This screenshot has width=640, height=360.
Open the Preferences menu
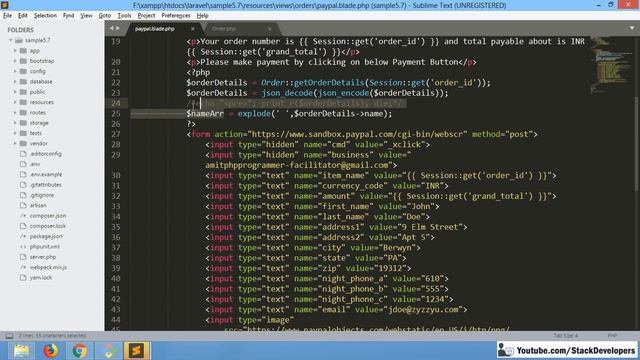(x=176, y=16)
